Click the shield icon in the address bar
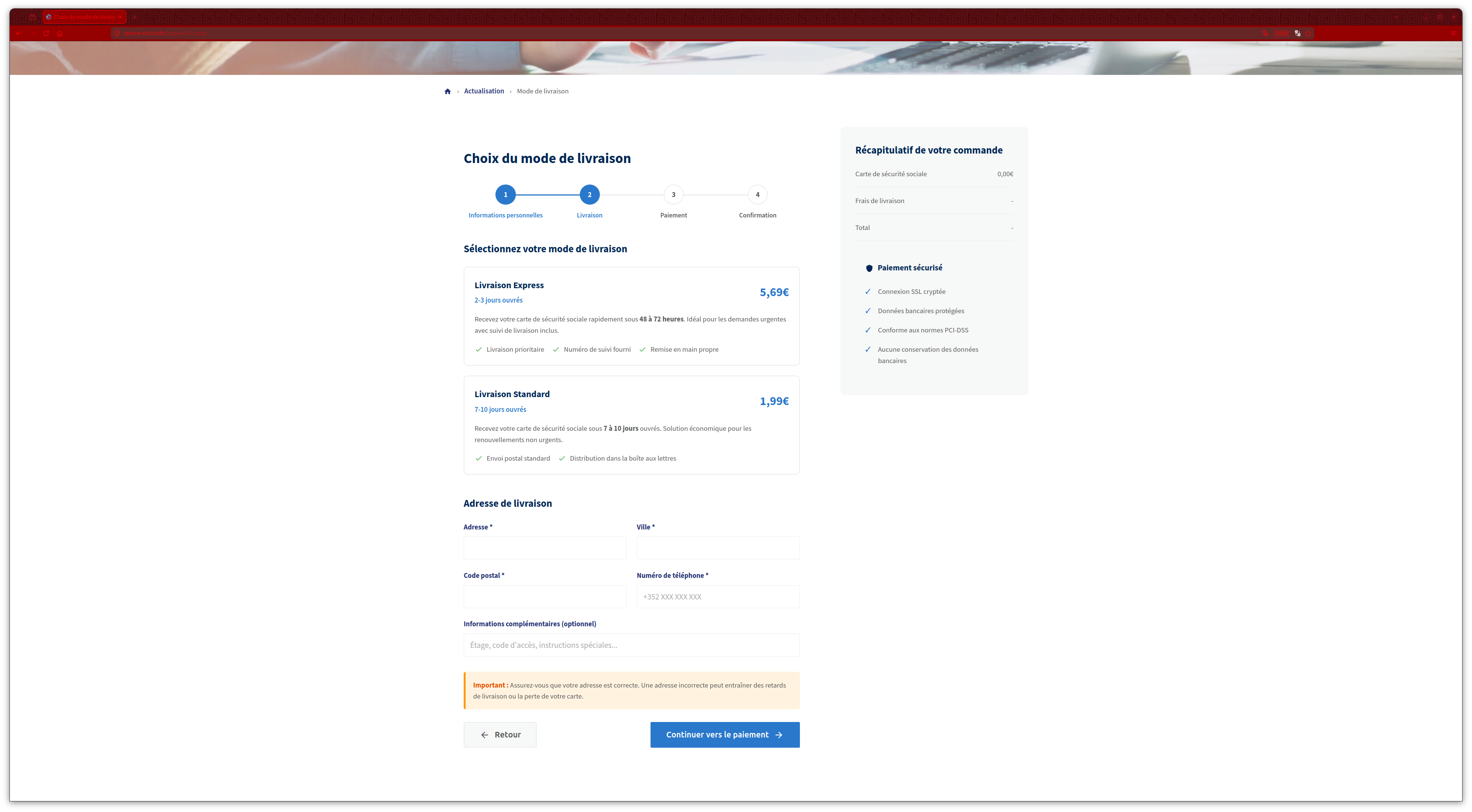This screenshot has height=812, width=1472. pos(117,33)
